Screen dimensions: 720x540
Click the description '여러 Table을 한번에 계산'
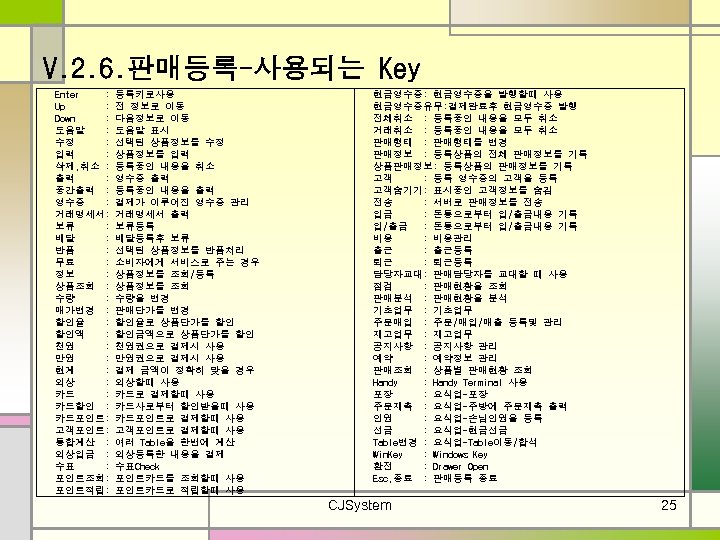[x=174, y=442]
